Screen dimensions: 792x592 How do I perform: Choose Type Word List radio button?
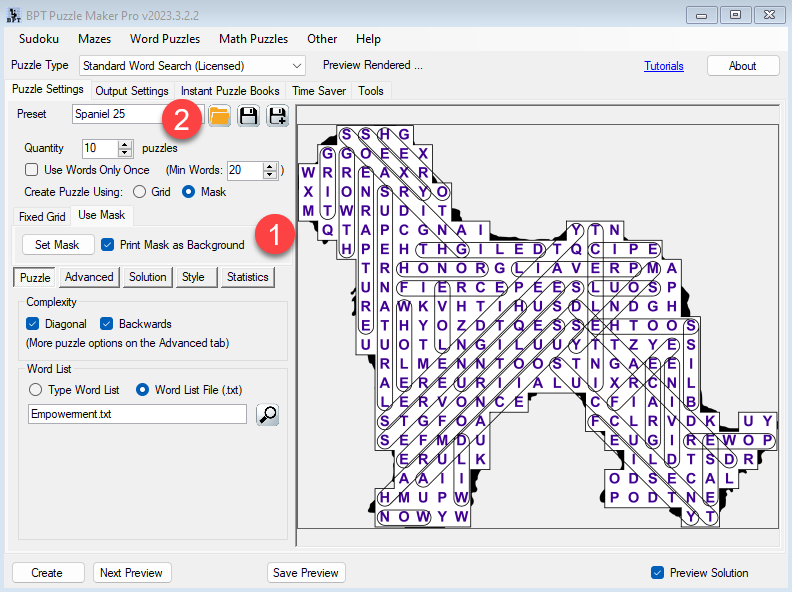point(36,389)
